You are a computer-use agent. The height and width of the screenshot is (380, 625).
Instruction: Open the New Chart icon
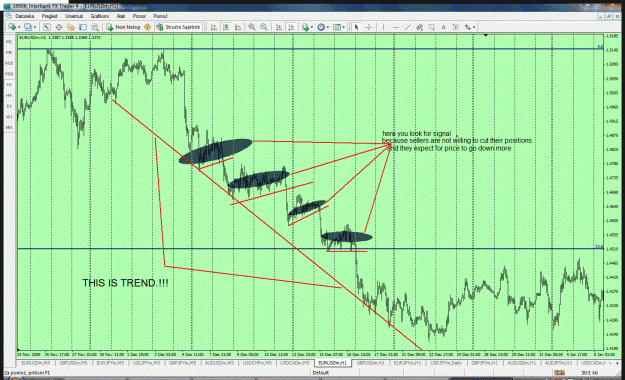click(x=12, y=27)
